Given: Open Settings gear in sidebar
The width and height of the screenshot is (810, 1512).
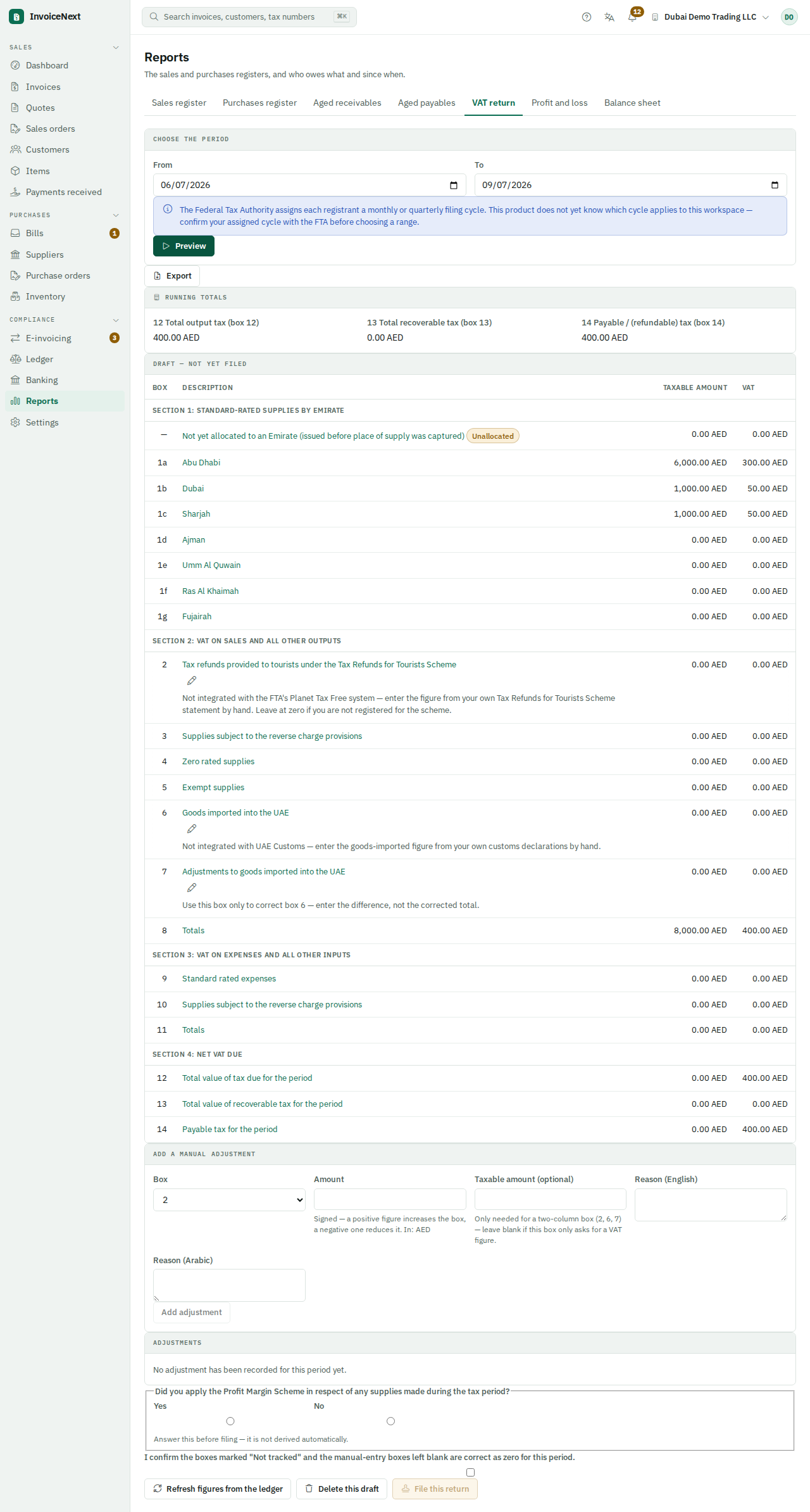Looking at the screenshot, I should [x=65, y=422].
